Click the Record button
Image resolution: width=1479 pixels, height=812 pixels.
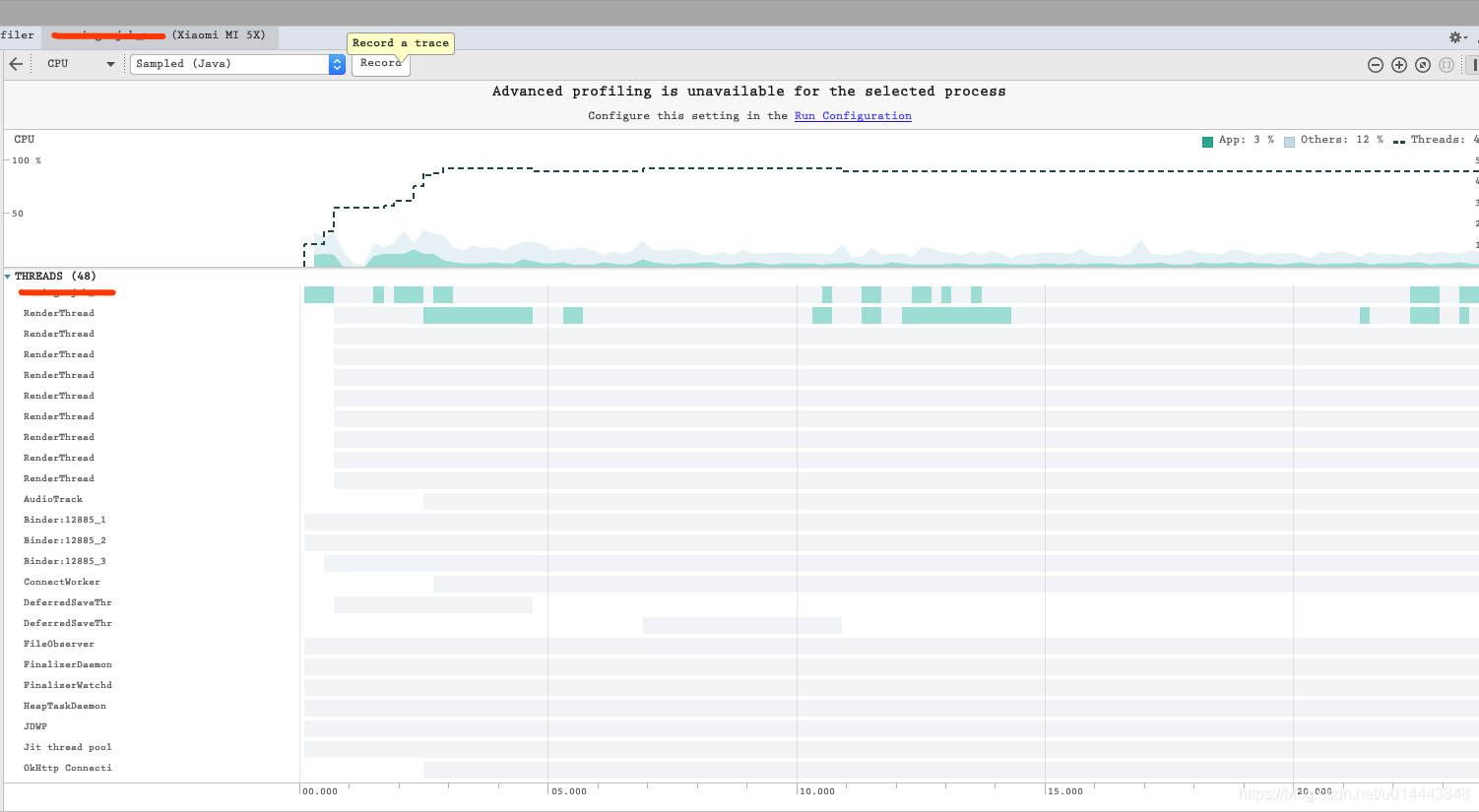pos(381,64)
